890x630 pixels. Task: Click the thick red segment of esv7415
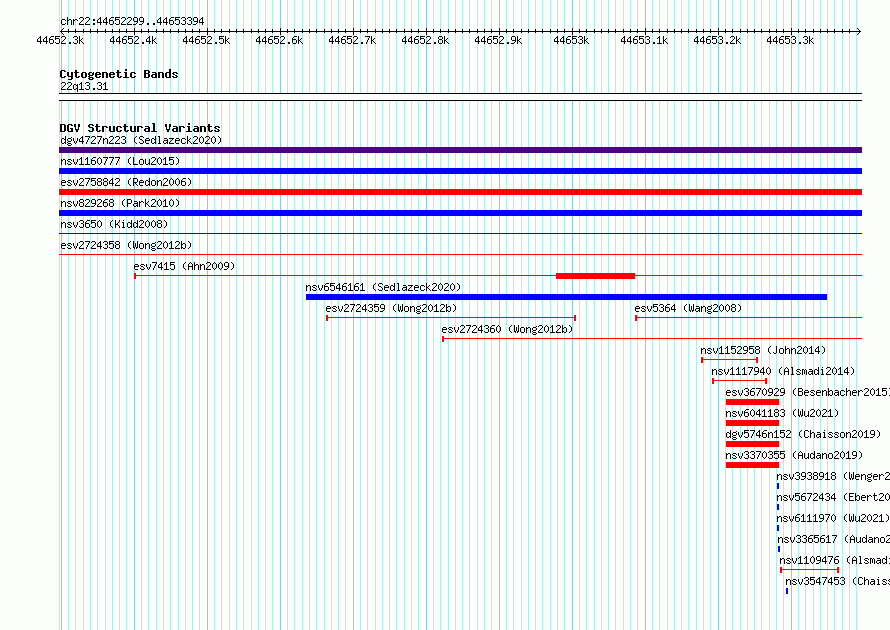(x=595, y=276)
